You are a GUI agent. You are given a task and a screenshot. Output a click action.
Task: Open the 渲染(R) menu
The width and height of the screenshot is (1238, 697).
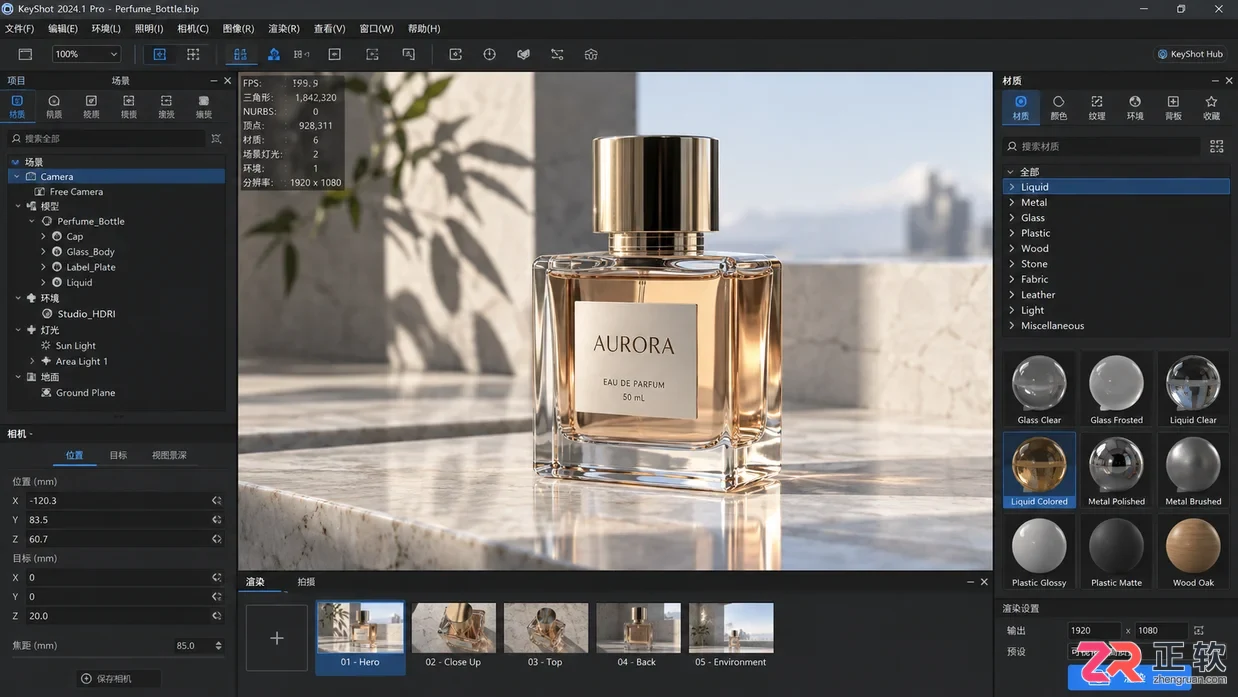pos(284,29)
